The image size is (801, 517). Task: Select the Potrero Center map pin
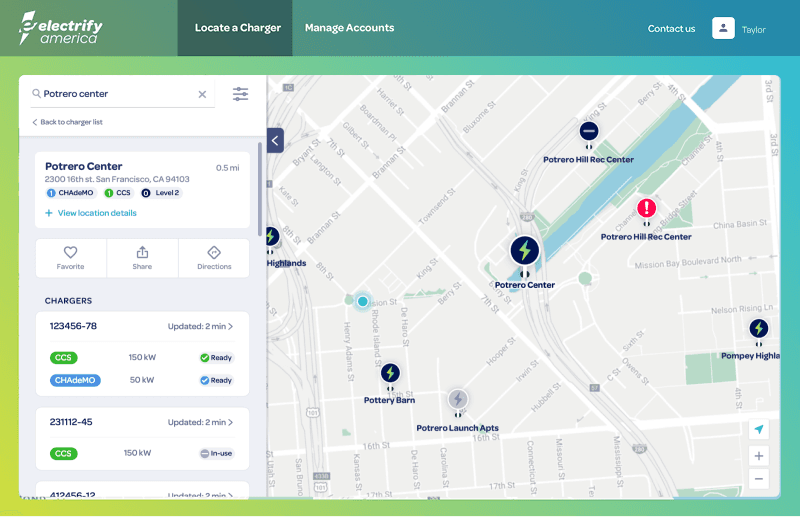tap(525, 251)
